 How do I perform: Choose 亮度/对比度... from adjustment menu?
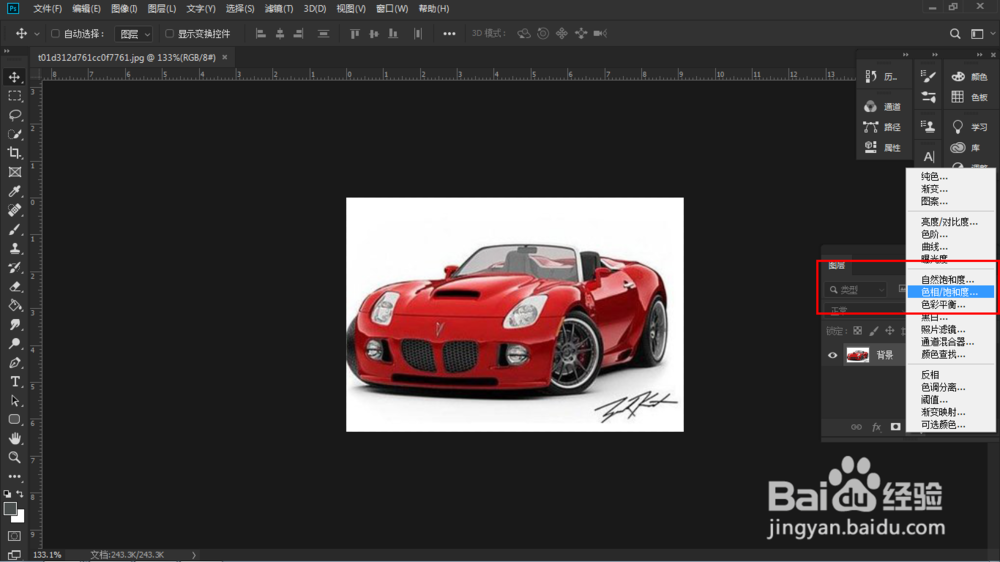(951, 222)
